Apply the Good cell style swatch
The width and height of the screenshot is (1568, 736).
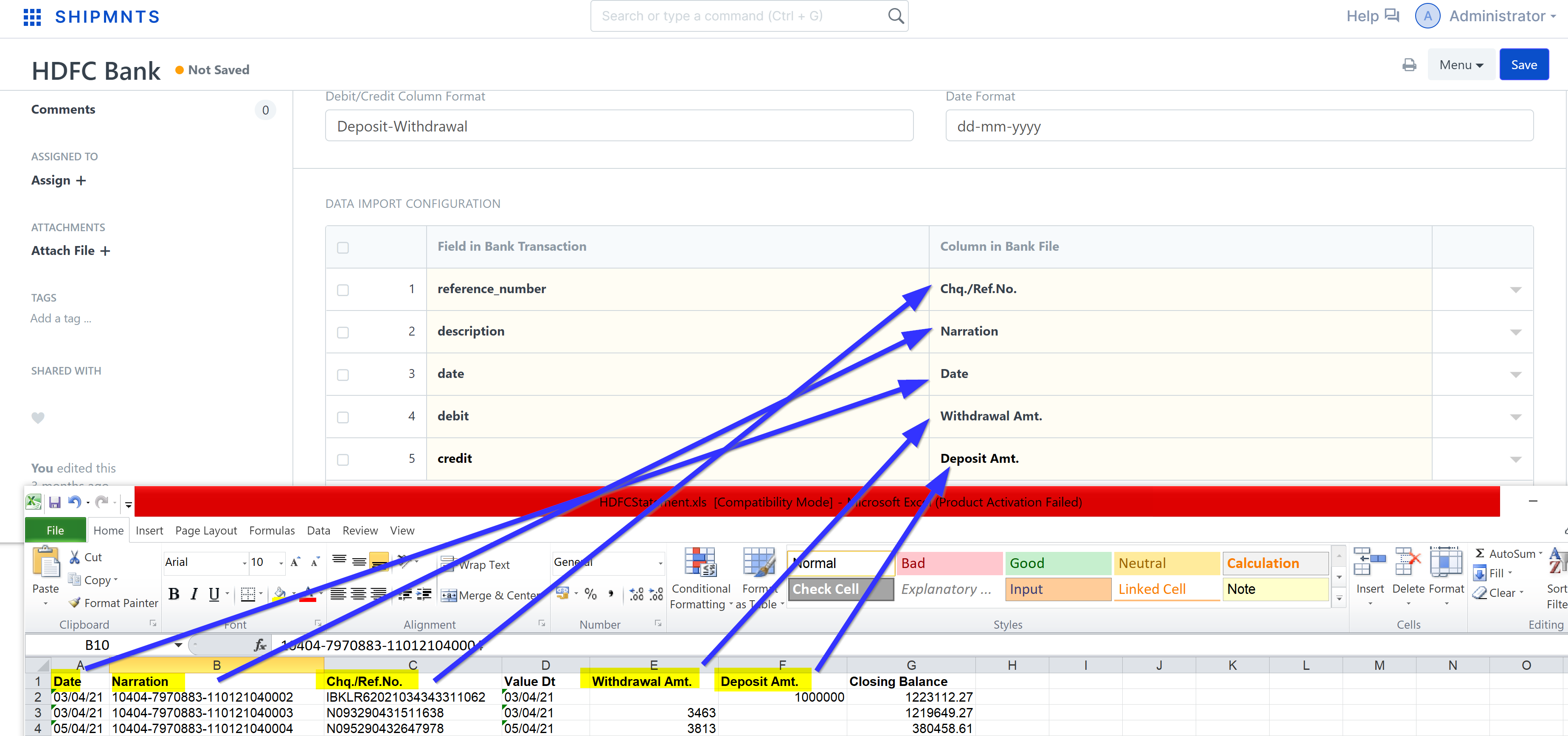tap(1058, 563)
